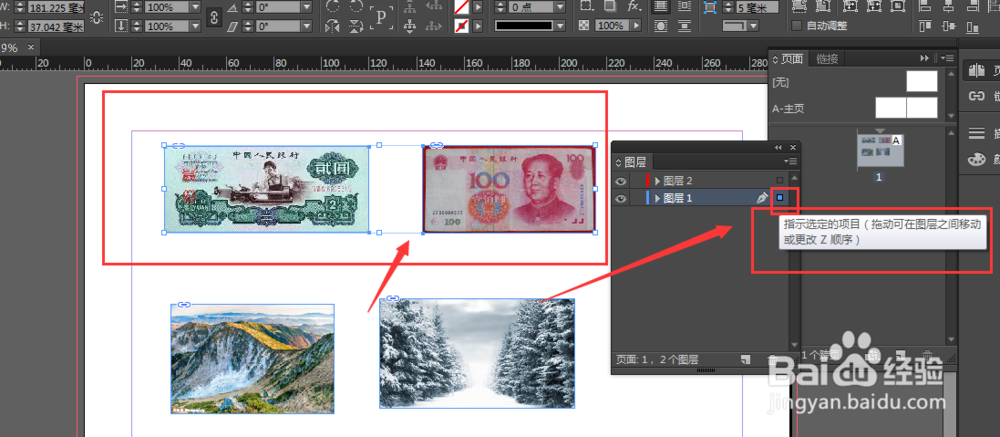Click selection indicator square on 图层 2
Screen dimensions: 1000x437
click(x=780, y=181)
